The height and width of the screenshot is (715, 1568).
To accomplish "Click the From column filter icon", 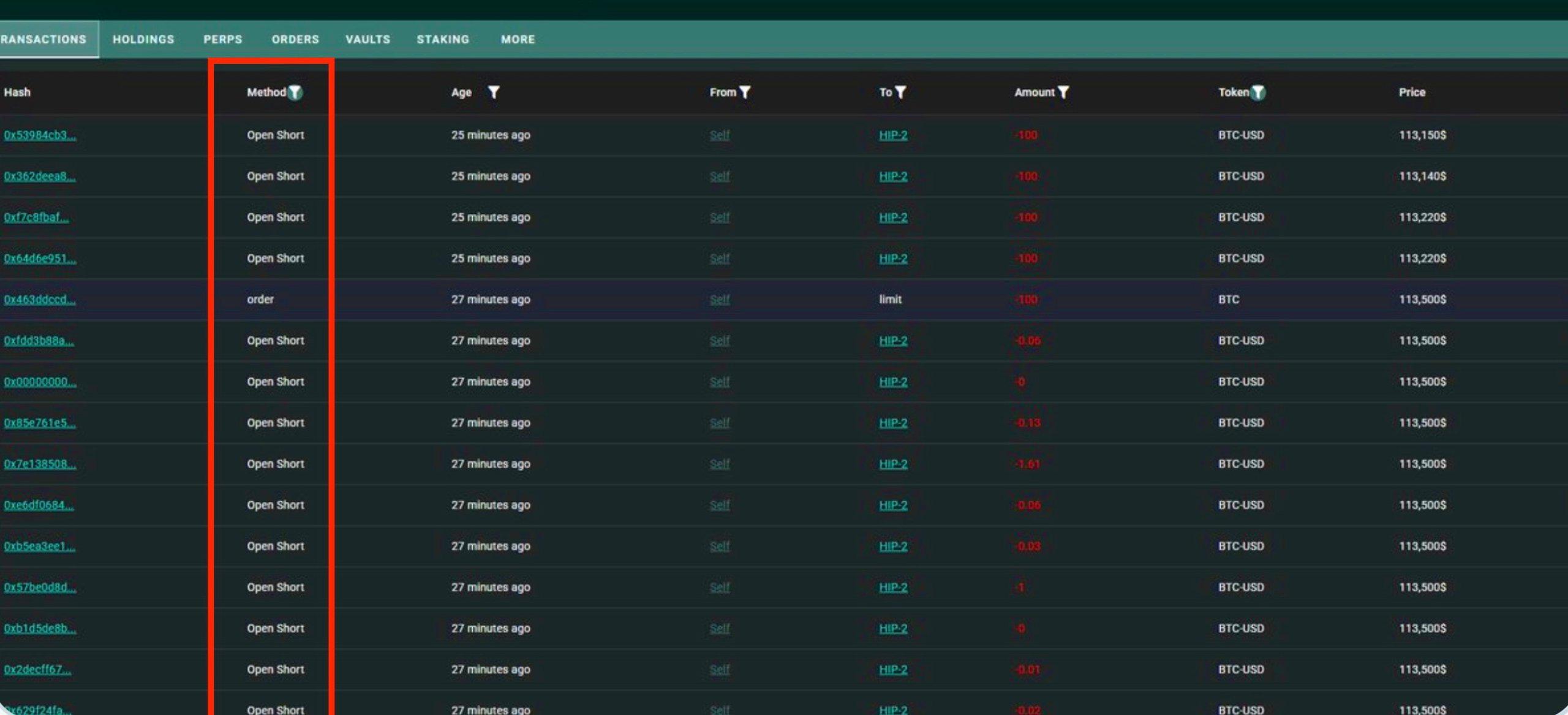I will tap(745, 92).
